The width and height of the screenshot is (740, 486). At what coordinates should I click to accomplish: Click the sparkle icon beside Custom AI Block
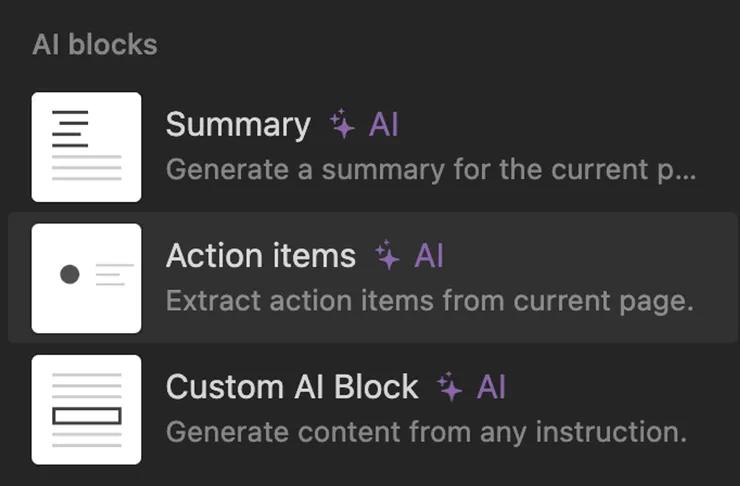point(450,388)
